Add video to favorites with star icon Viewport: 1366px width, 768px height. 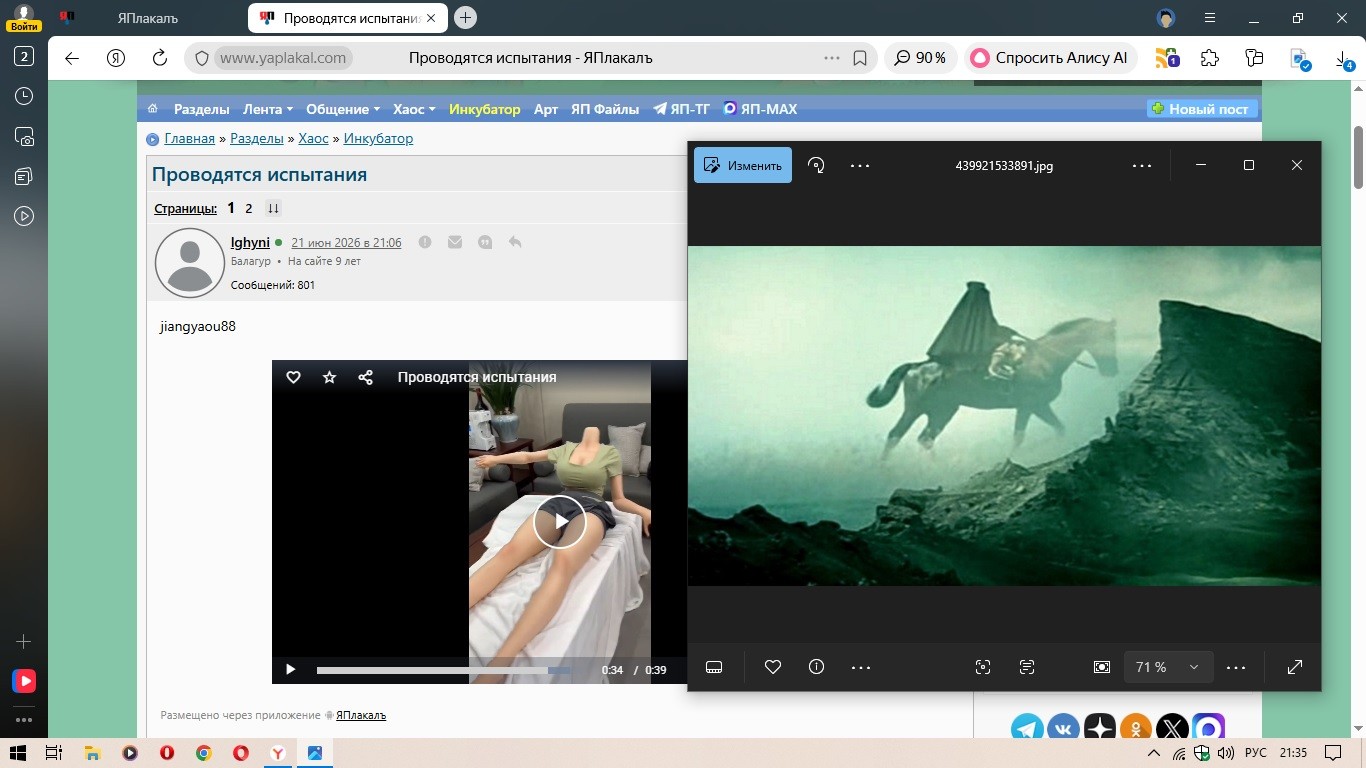click(329, 377)
